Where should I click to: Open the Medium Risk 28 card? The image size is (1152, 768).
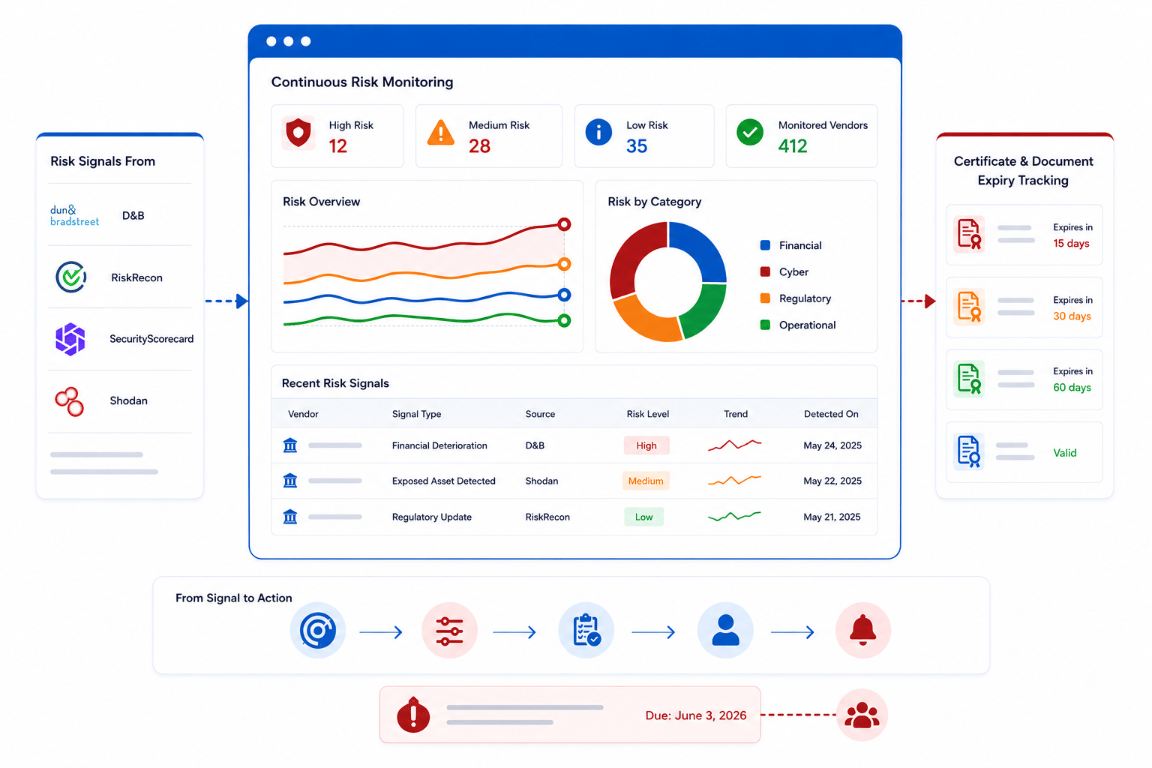489,136
